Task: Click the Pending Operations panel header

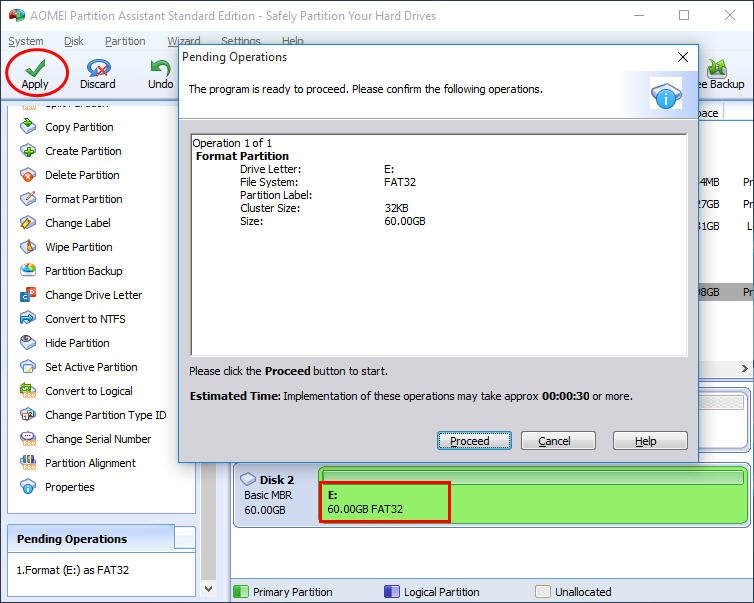Action: pyautogui.click(x=91, y=539)
